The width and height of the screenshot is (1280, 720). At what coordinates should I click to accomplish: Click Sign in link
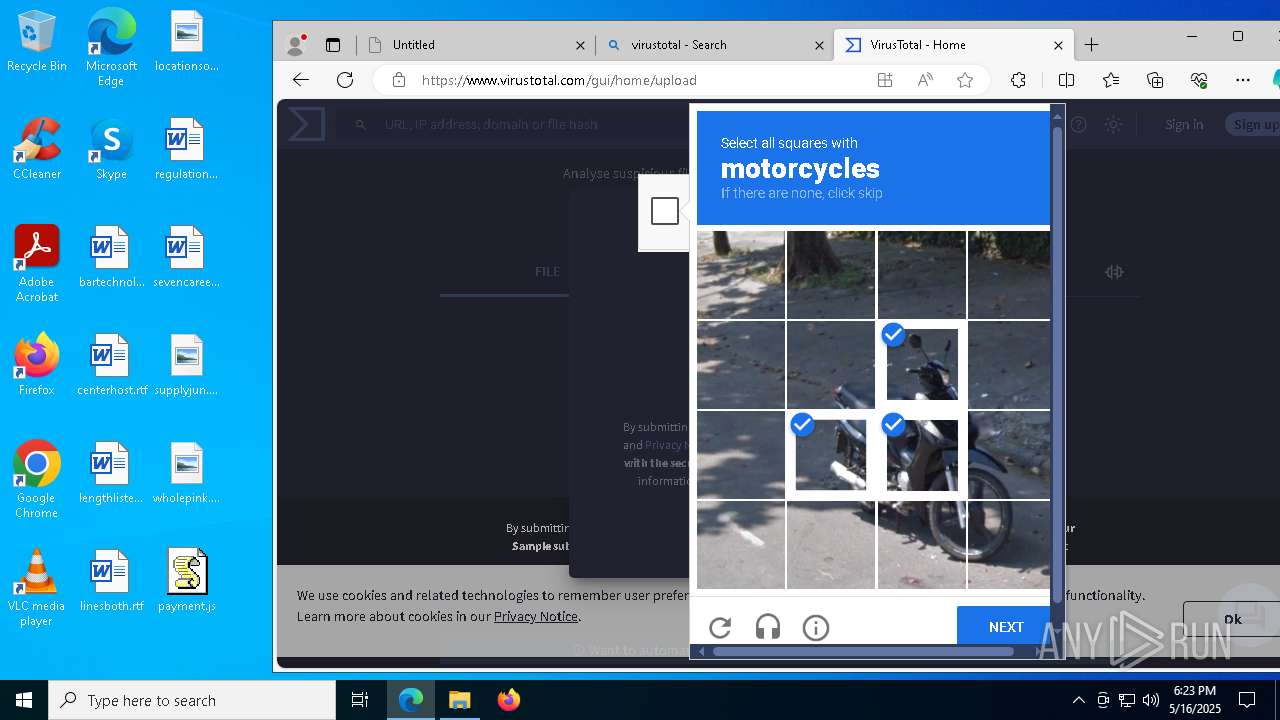click(1184, 124)
